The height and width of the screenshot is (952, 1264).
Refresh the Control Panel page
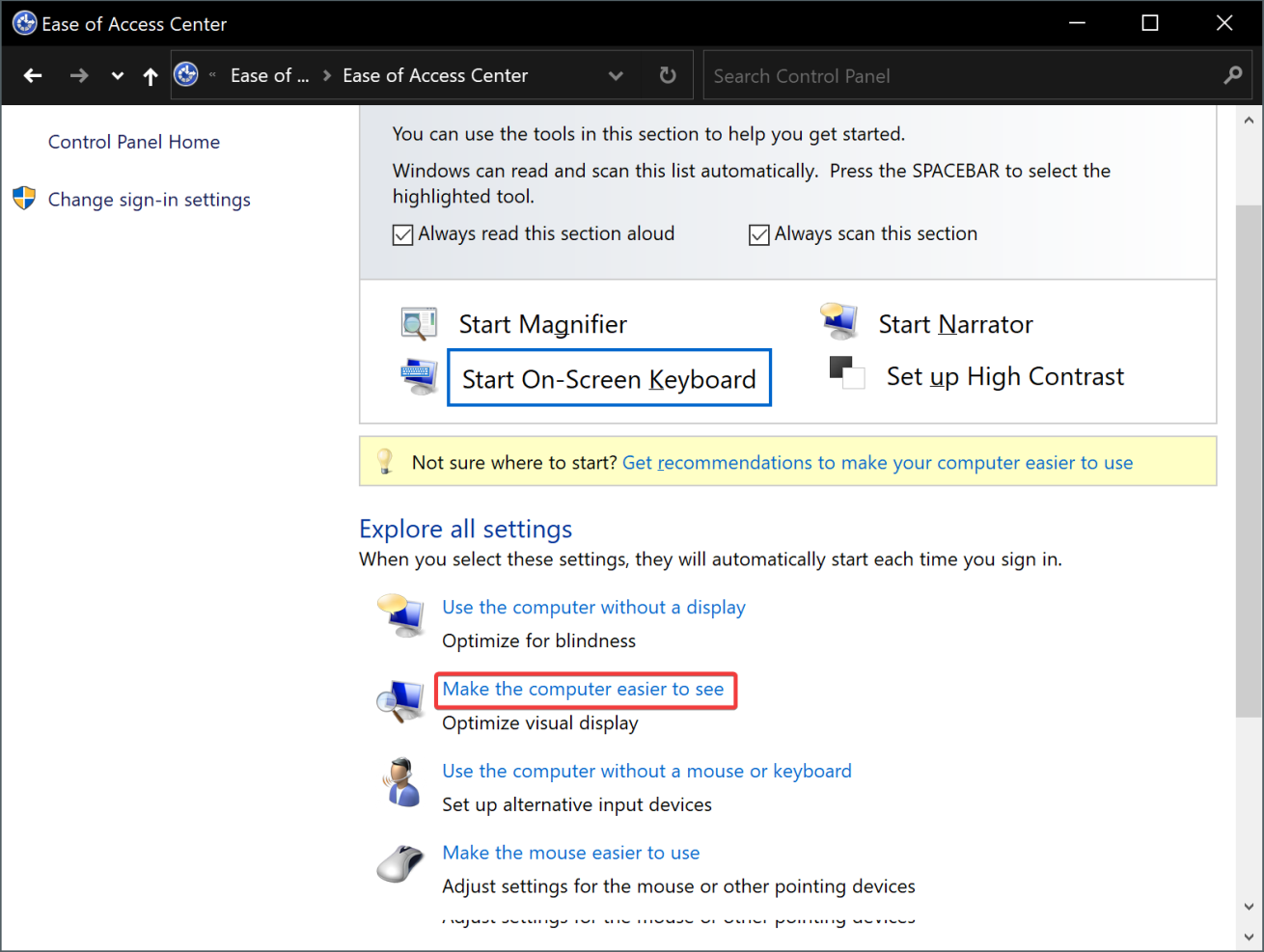click(x=668, y=75)
